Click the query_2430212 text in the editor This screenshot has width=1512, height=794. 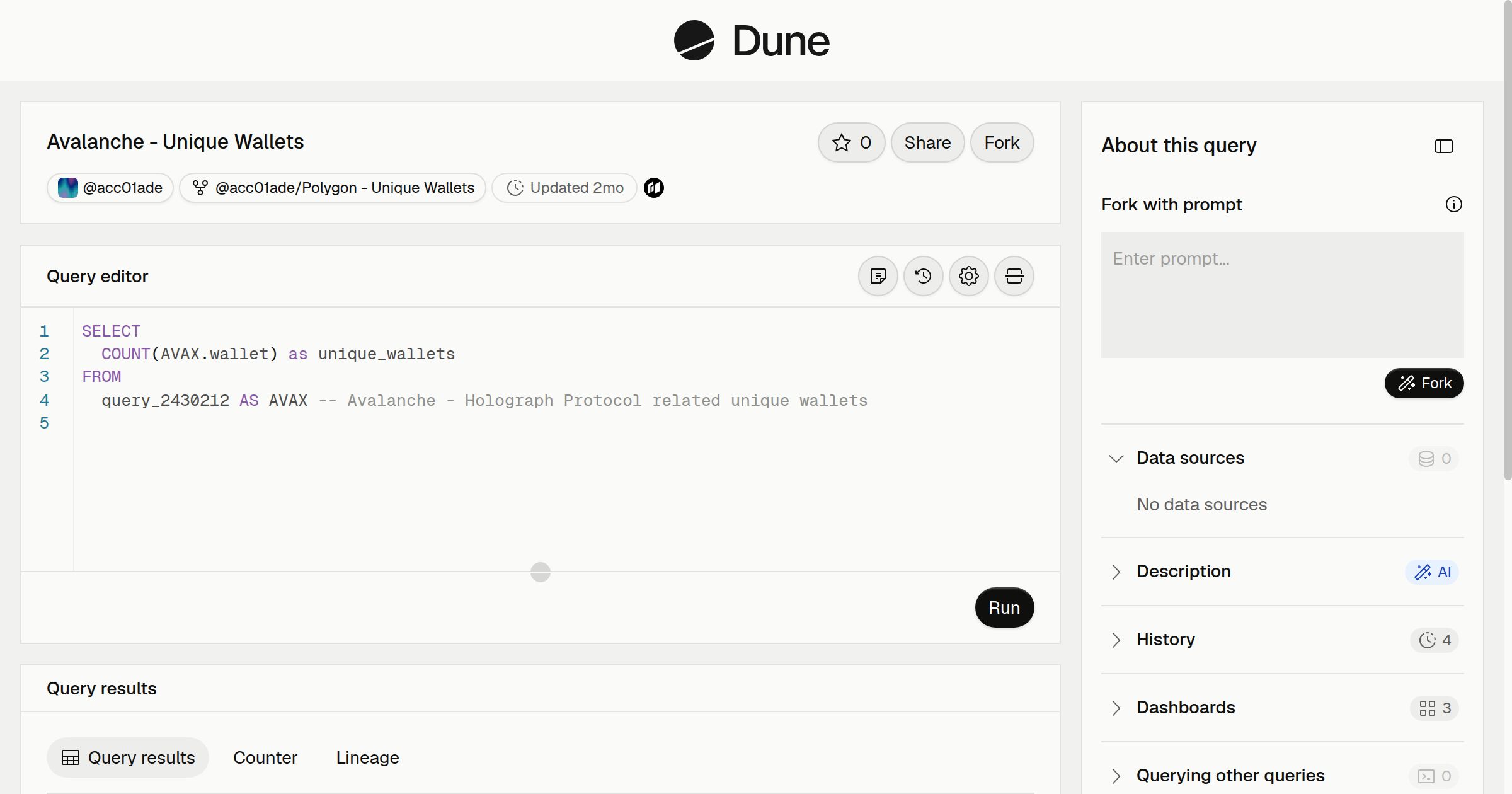[165, 400]
